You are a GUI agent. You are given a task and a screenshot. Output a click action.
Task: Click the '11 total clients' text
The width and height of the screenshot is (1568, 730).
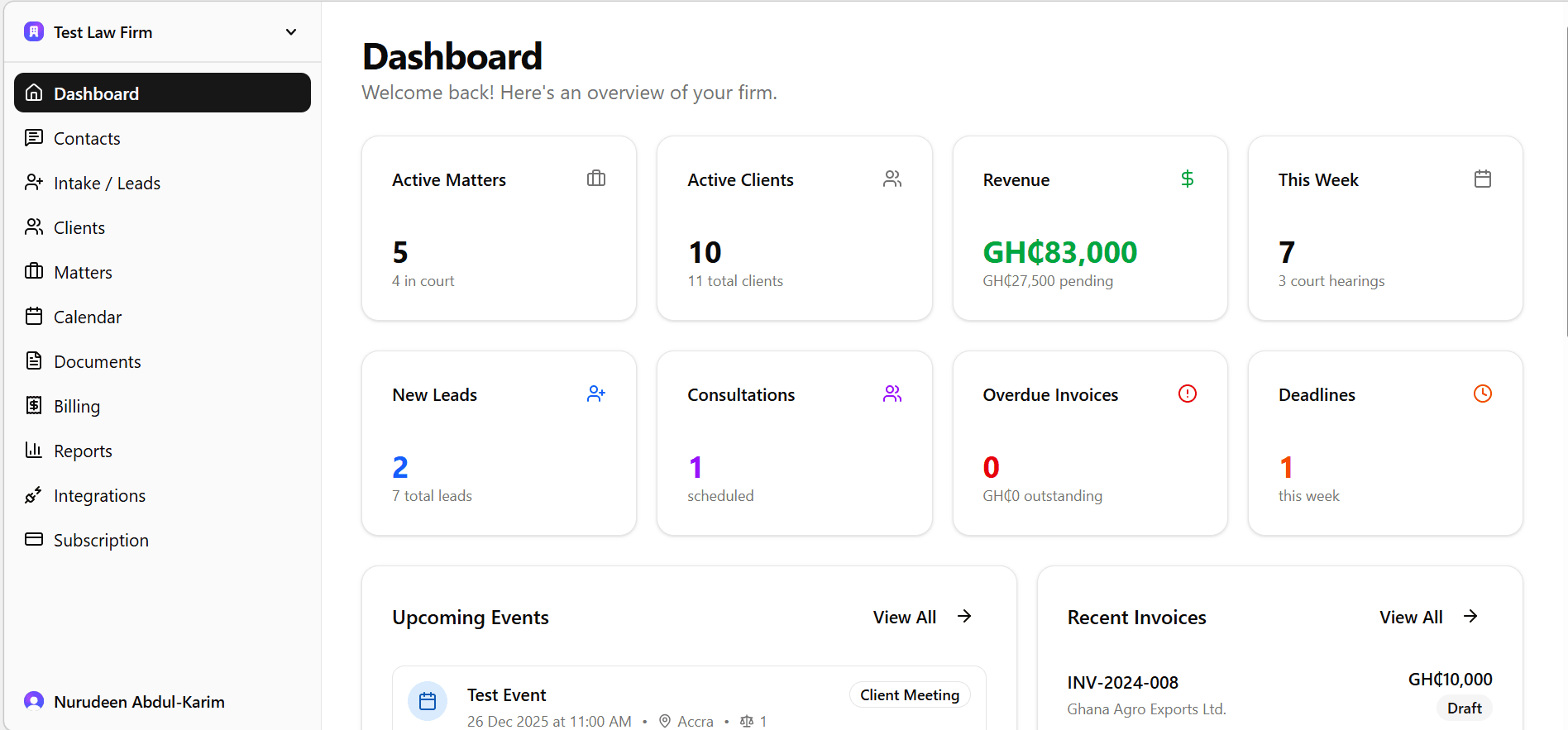(735, 281)
